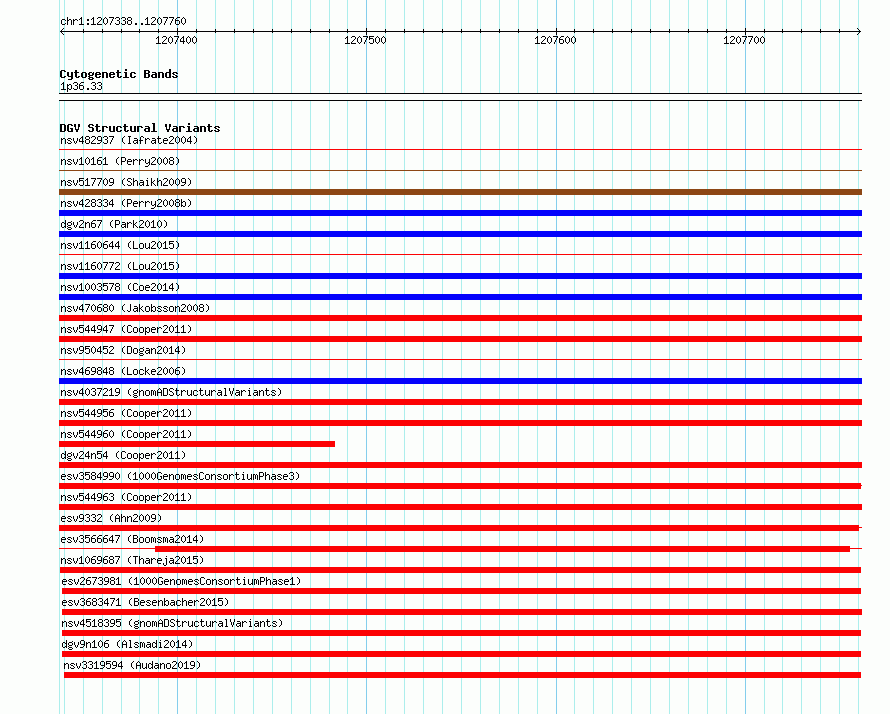Screen dimensions: 890x714
Task: Open the nsv1160772 (Lou2015) entry
Action: [x=120, y=266]
